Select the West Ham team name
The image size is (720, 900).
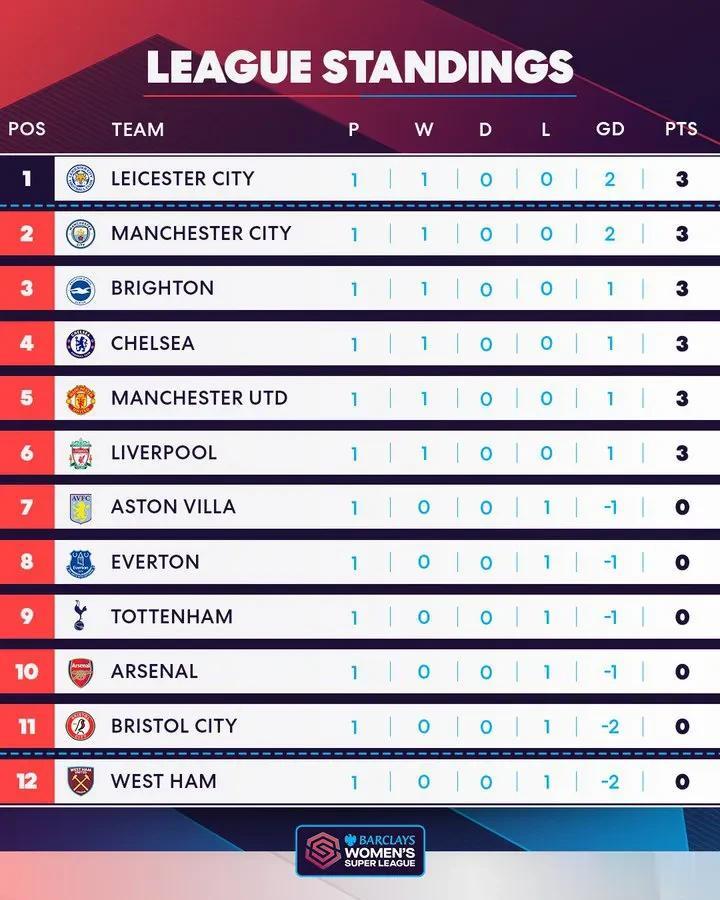(x=164, y=781)
